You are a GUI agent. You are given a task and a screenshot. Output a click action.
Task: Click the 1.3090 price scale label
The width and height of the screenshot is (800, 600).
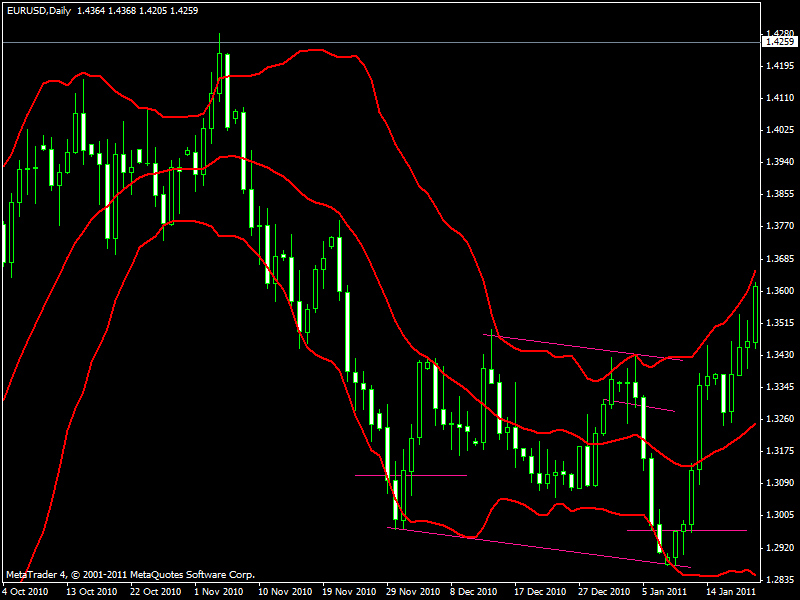tap(780, 482)
